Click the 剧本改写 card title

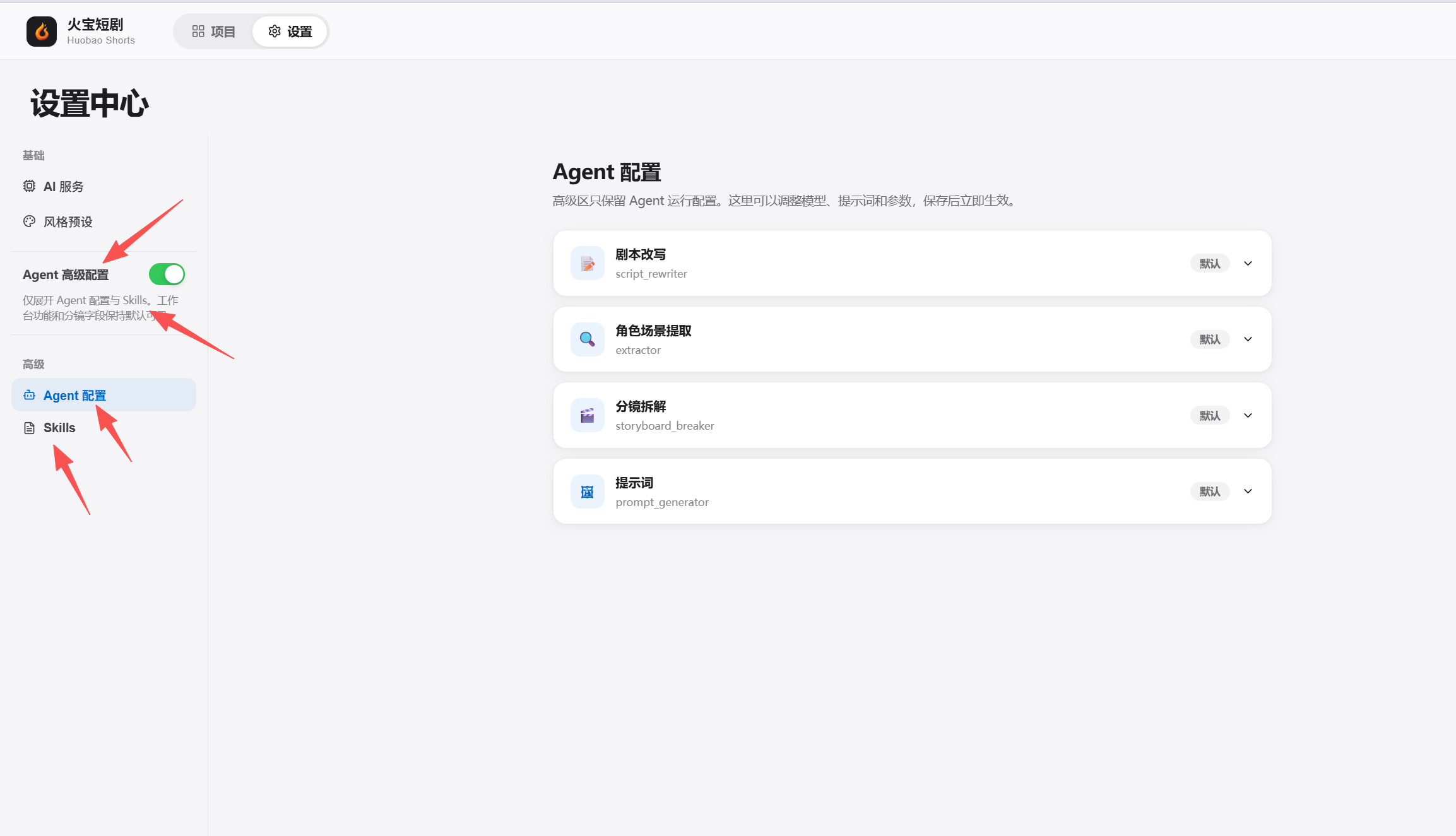tap(641, 254)
